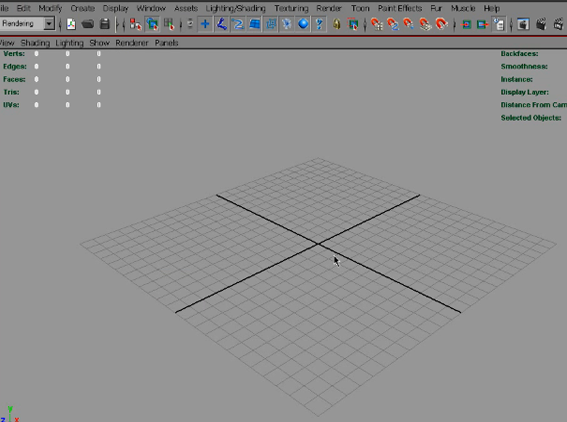The width and height of the screenshot is (567, 422).
Task: Collapse the snap buttons group handle
Action: [x=365, y=24]
